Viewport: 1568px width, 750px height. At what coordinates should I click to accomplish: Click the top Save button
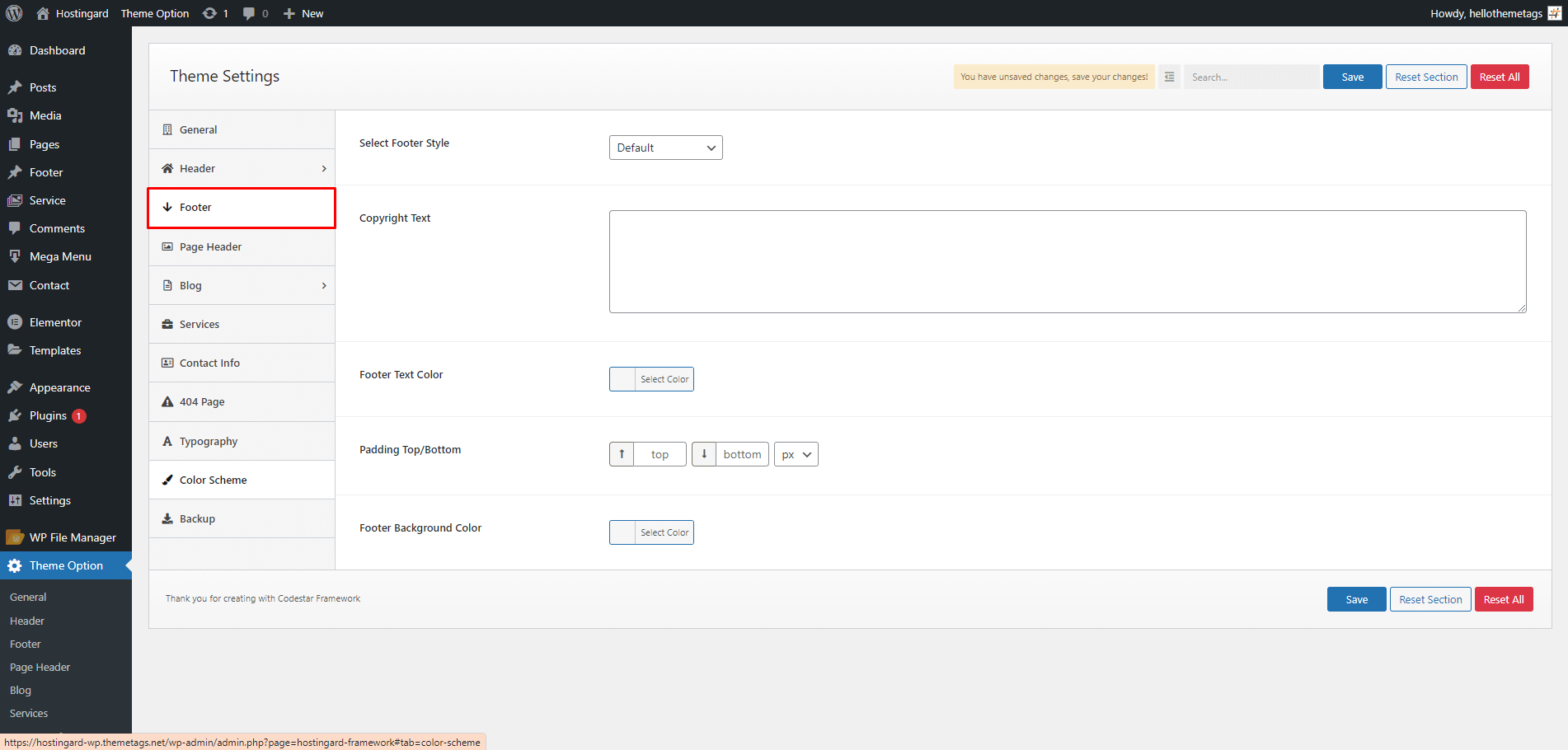pos(1352,77)
